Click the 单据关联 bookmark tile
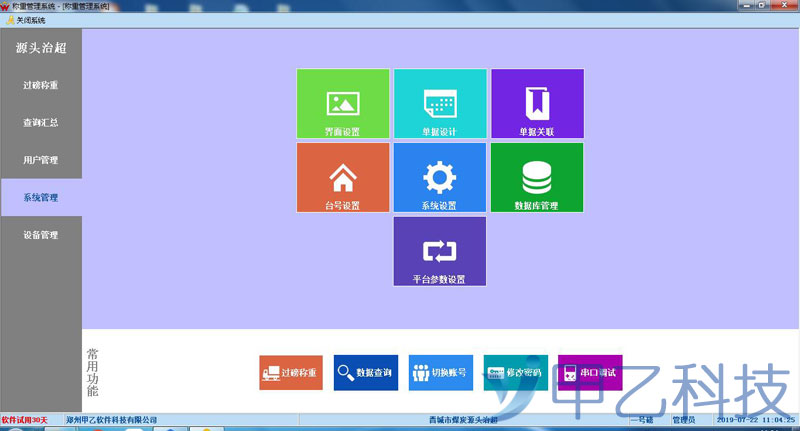Viewport: 800px width, 431px height. click(536, 104)
